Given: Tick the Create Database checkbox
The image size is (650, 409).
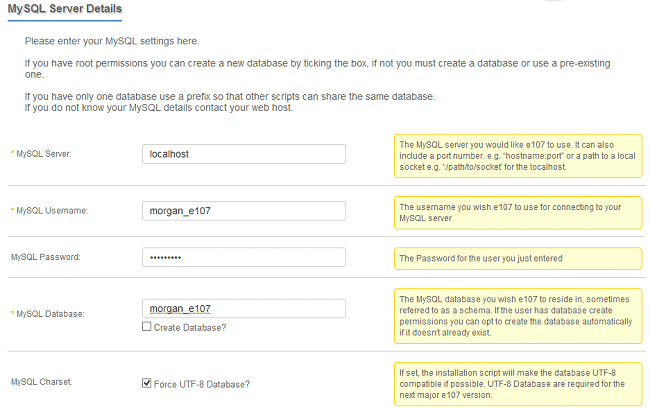Looking at the screenshot, I should point(147,327).
